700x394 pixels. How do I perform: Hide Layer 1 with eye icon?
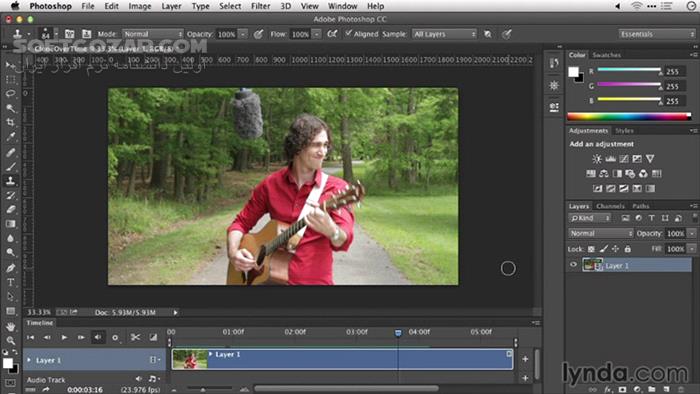[x=573, y=265]
